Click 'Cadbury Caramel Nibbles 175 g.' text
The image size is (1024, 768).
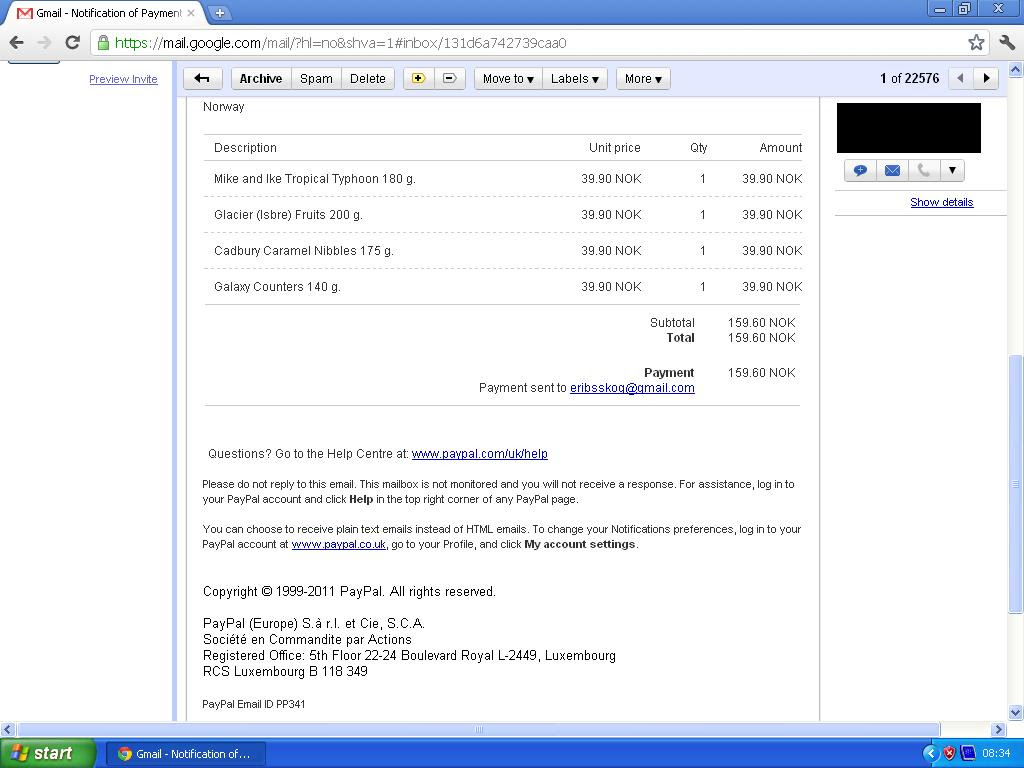click(x=304, y=251)
